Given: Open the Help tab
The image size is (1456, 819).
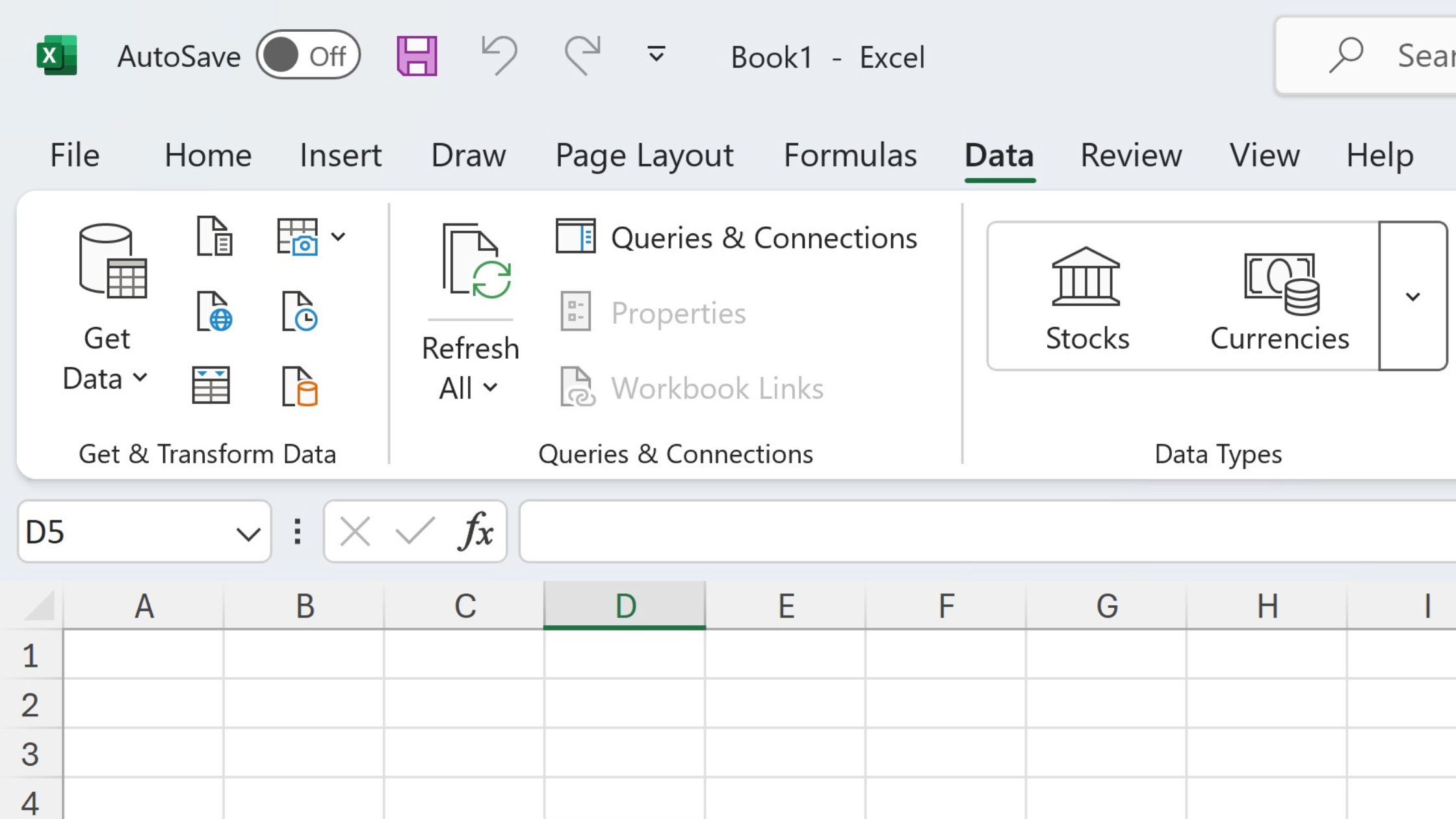Looking at the screenshot, I should pyautogui.click(x=1380, y=156).
